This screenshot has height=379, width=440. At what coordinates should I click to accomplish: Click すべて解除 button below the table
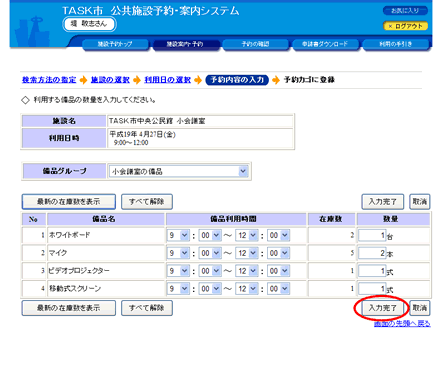pyautogui.click(x=147, y=308)
